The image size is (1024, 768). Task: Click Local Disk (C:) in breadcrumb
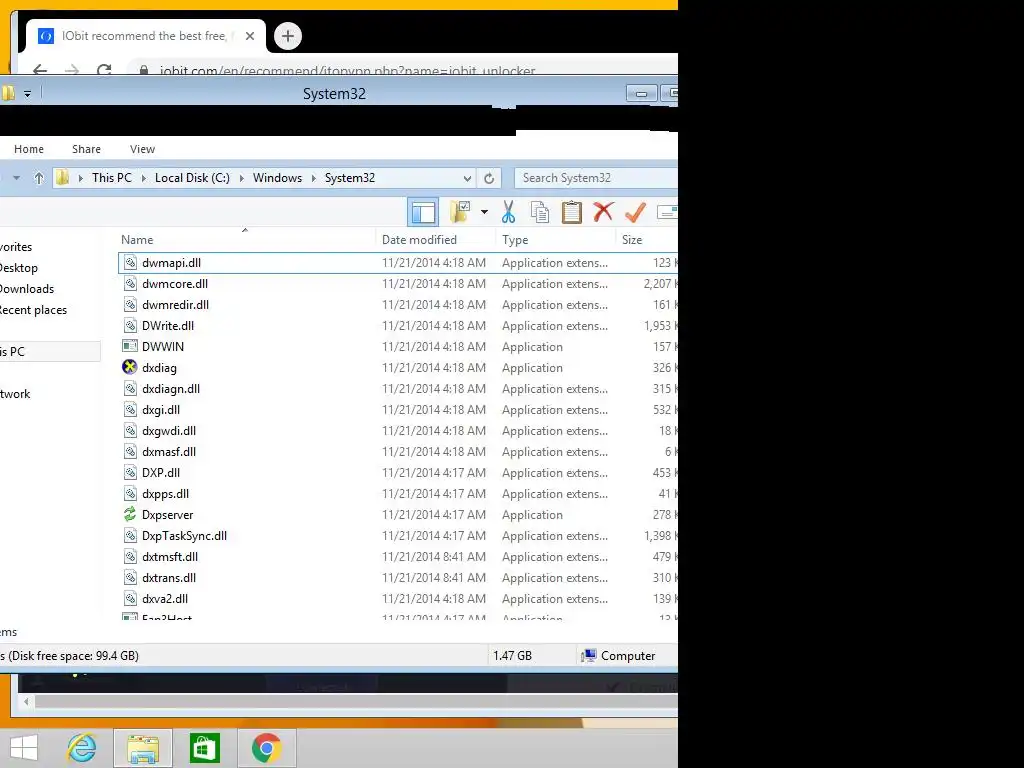[x=192, y=178]
